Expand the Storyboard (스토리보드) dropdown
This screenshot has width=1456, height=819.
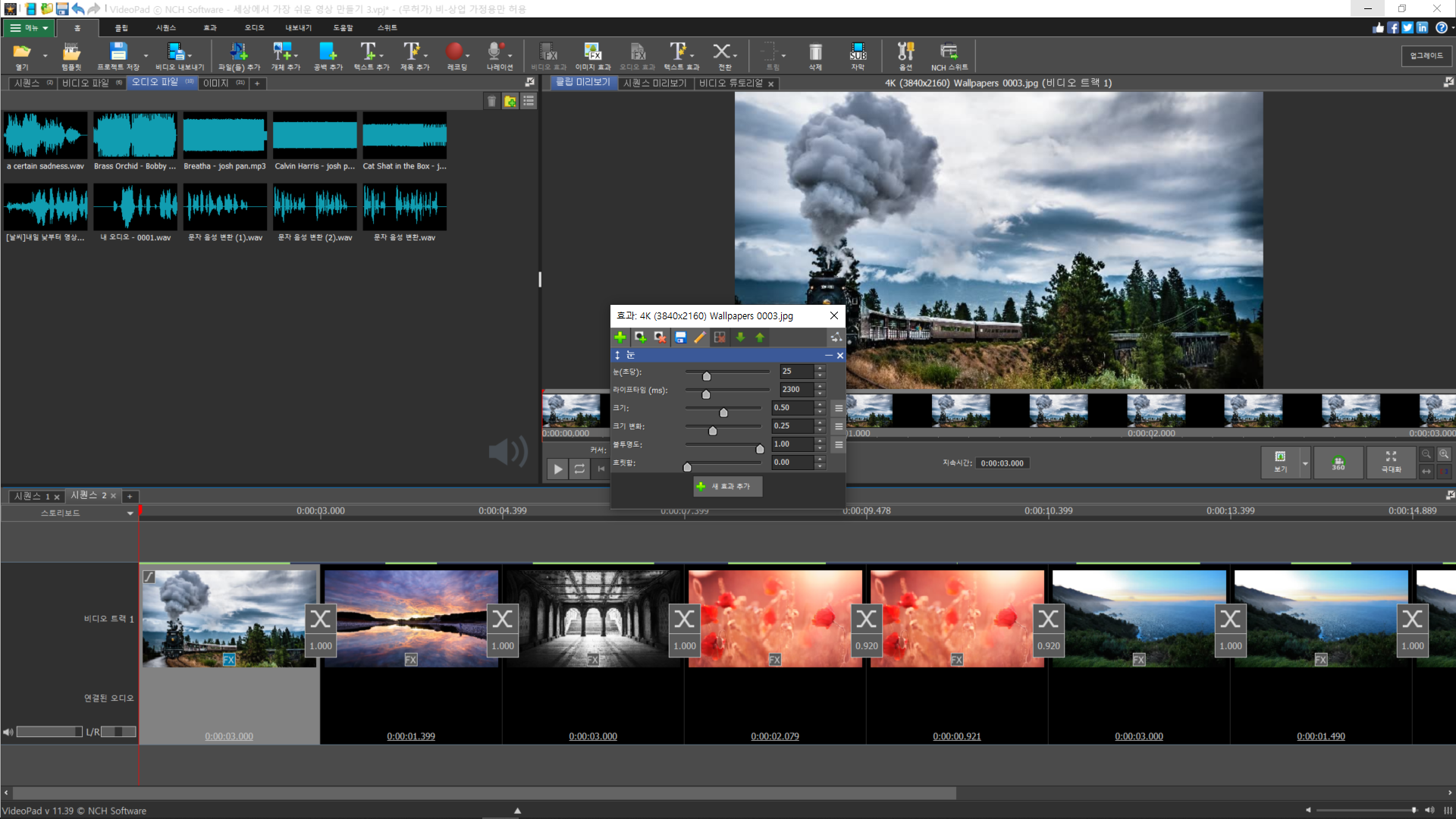130,513
